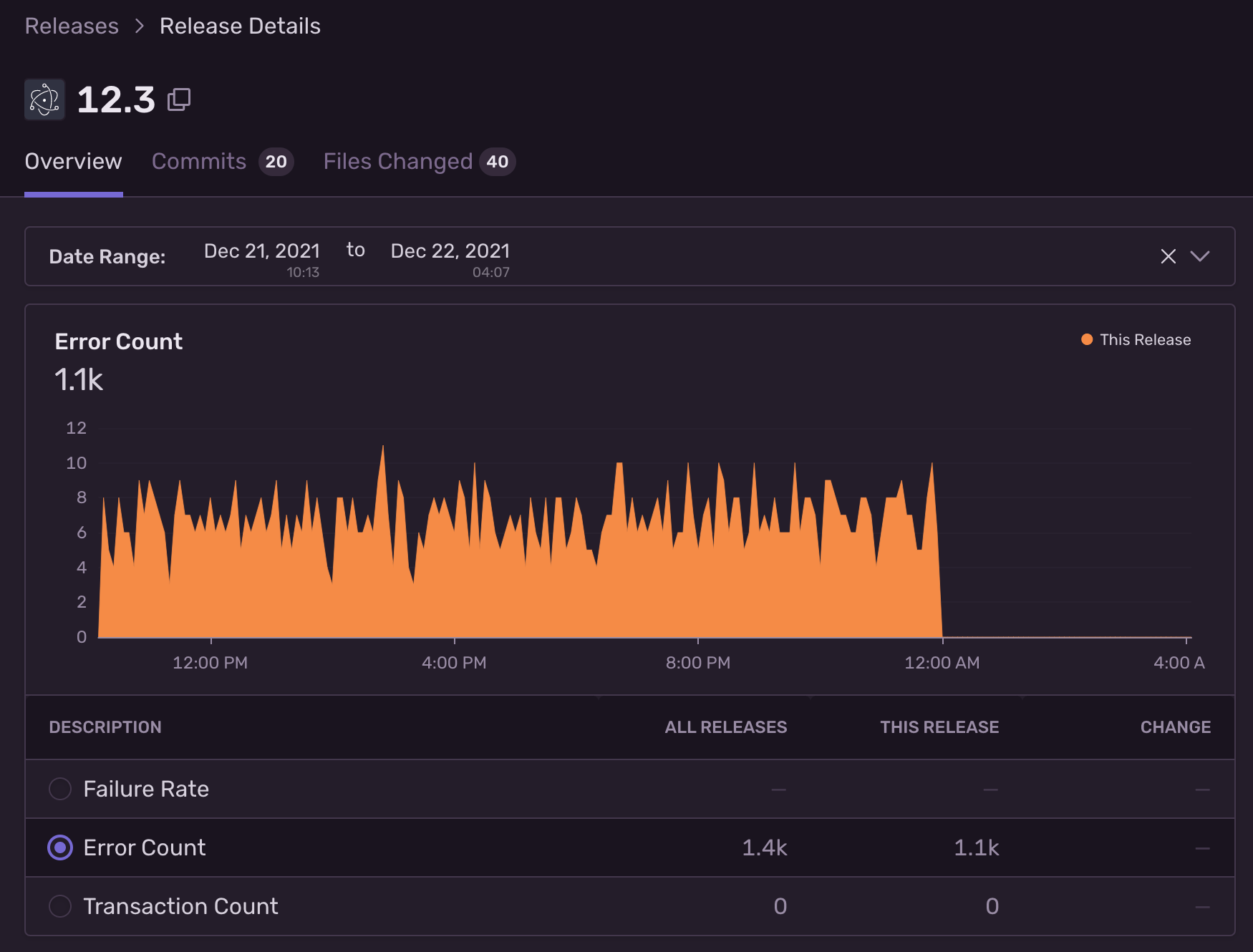
Task: Click the Files Changed count badge 40
Action: click(x=498, y=162)
